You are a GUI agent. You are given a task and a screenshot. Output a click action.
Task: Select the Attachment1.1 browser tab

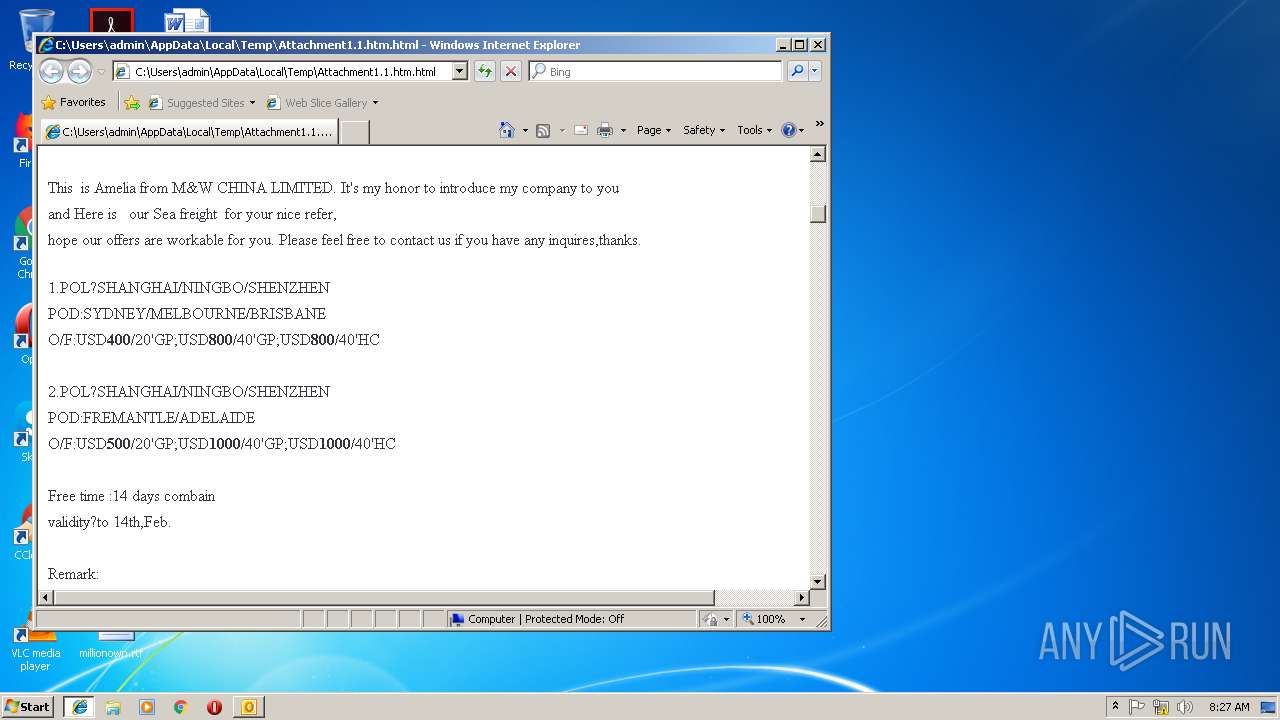pyautogui.click(x=189, y=131)
